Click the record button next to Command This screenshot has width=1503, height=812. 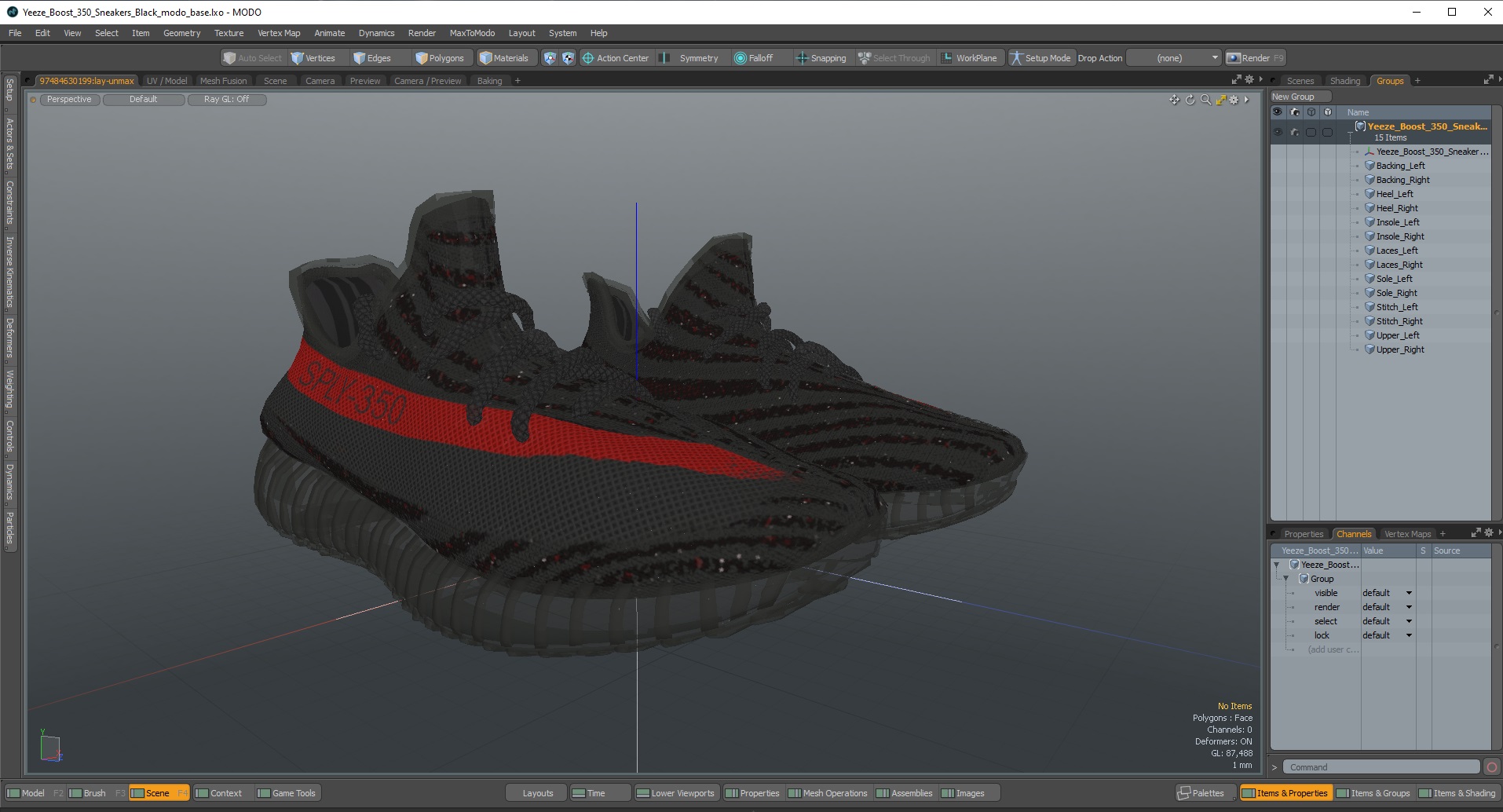tap(1492, 767)
